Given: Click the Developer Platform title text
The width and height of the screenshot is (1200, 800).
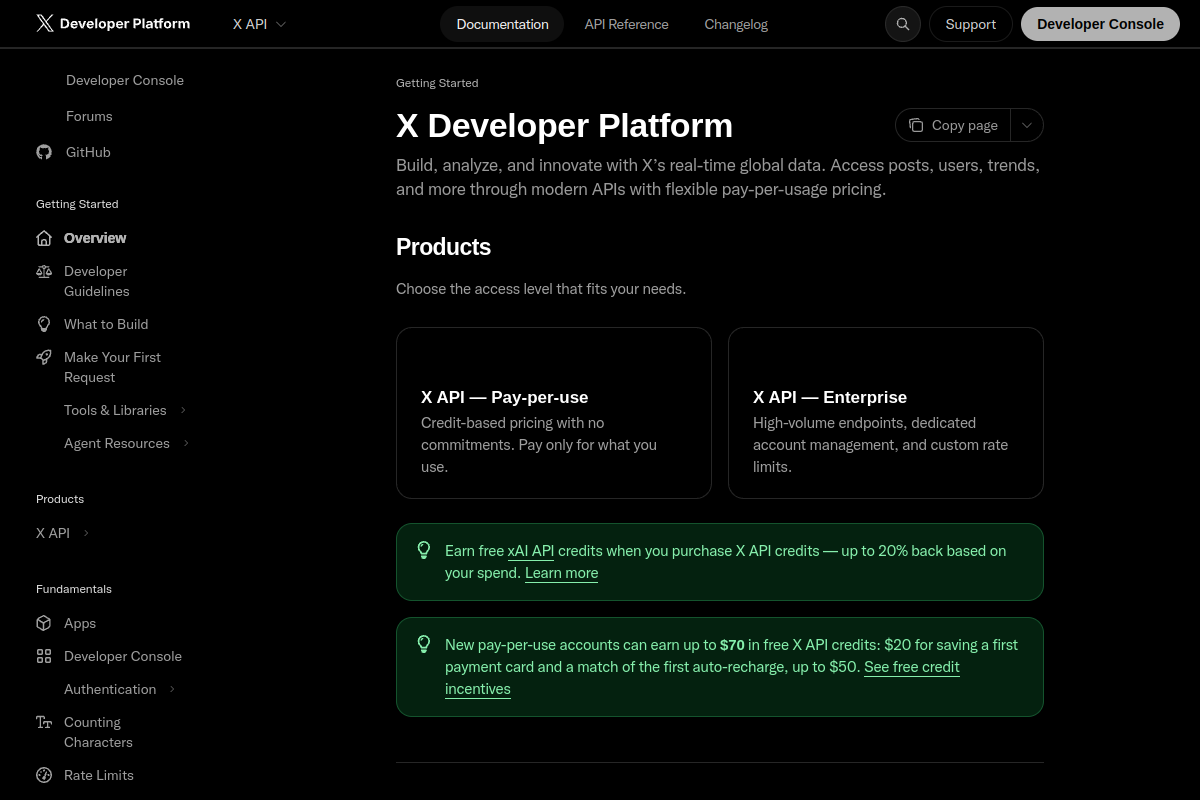Looking at the screenshot, I should (x=125, y=24).
